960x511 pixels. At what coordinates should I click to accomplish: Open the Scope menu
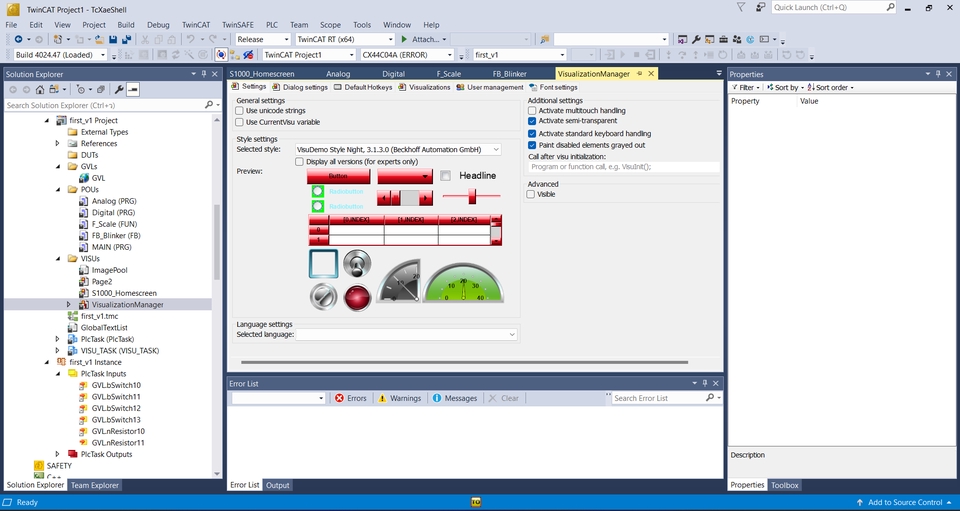(330, 25)
